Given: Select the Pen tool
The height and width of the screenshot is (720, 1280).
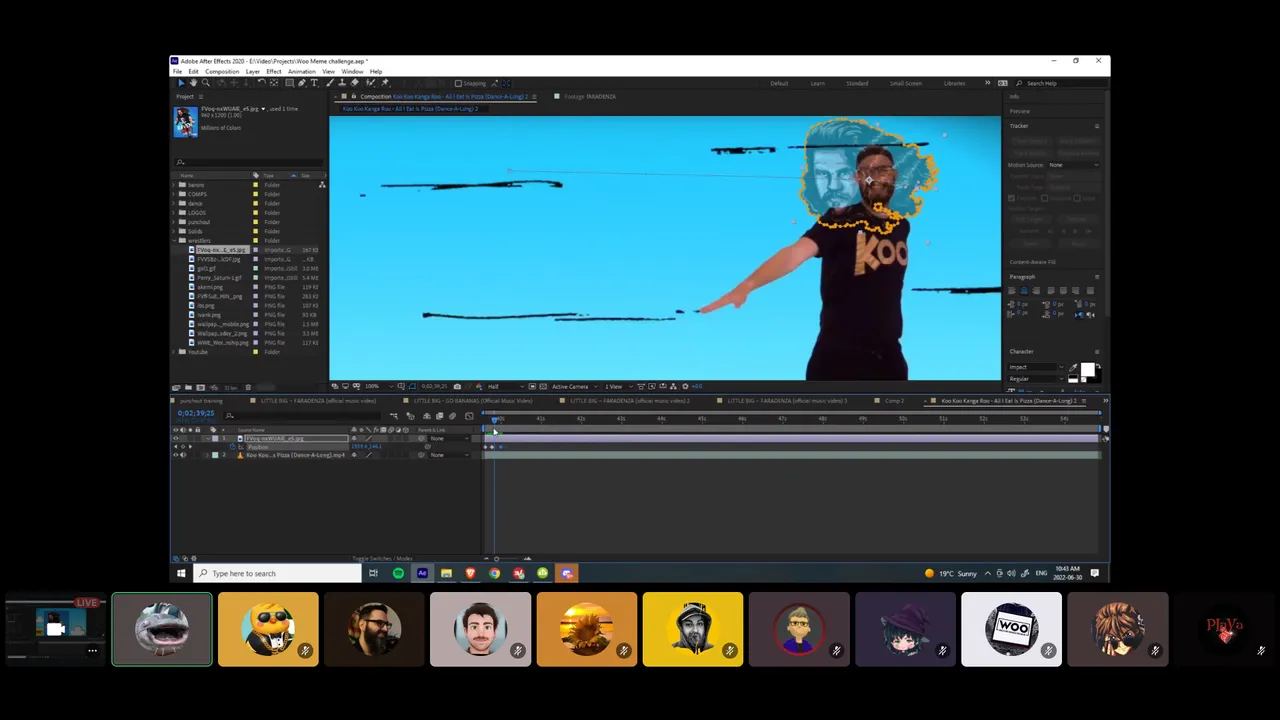Looking at the screenshot, I should pos(302,83).
